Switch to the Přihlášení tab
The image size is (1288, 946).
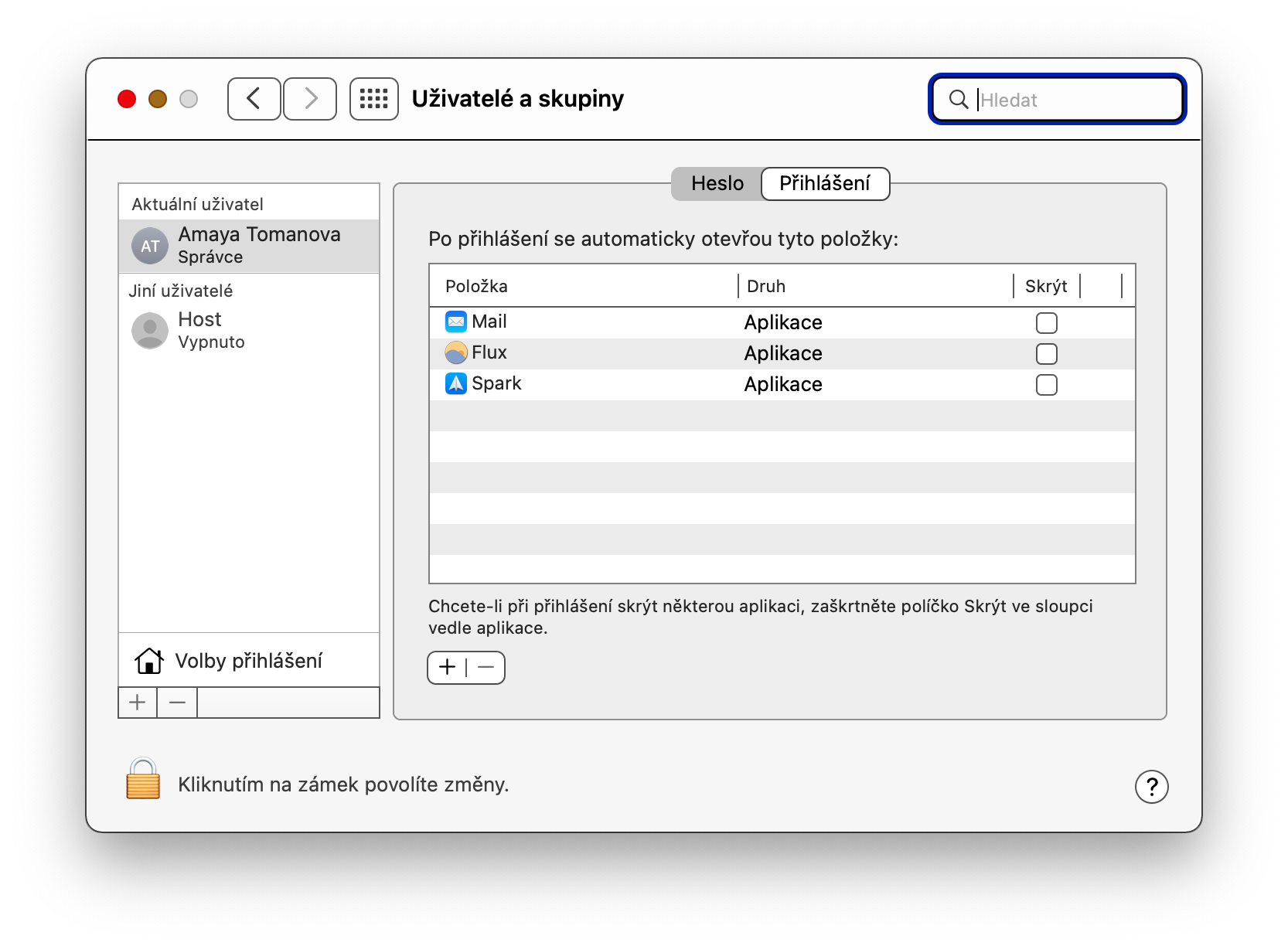tap(825, 184)
